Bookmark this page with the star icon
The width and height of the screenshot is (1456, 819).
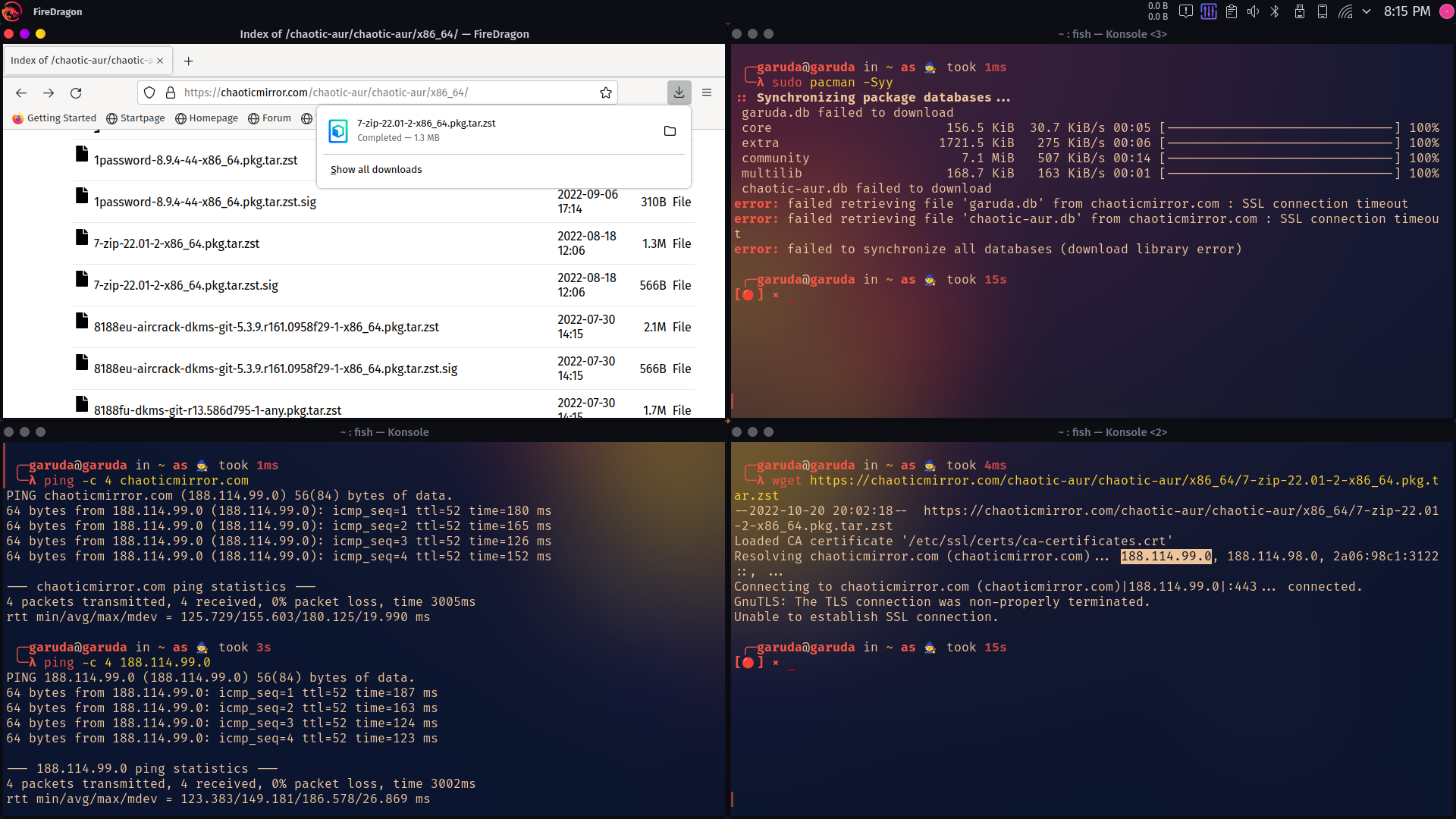[x=606, y=93]
